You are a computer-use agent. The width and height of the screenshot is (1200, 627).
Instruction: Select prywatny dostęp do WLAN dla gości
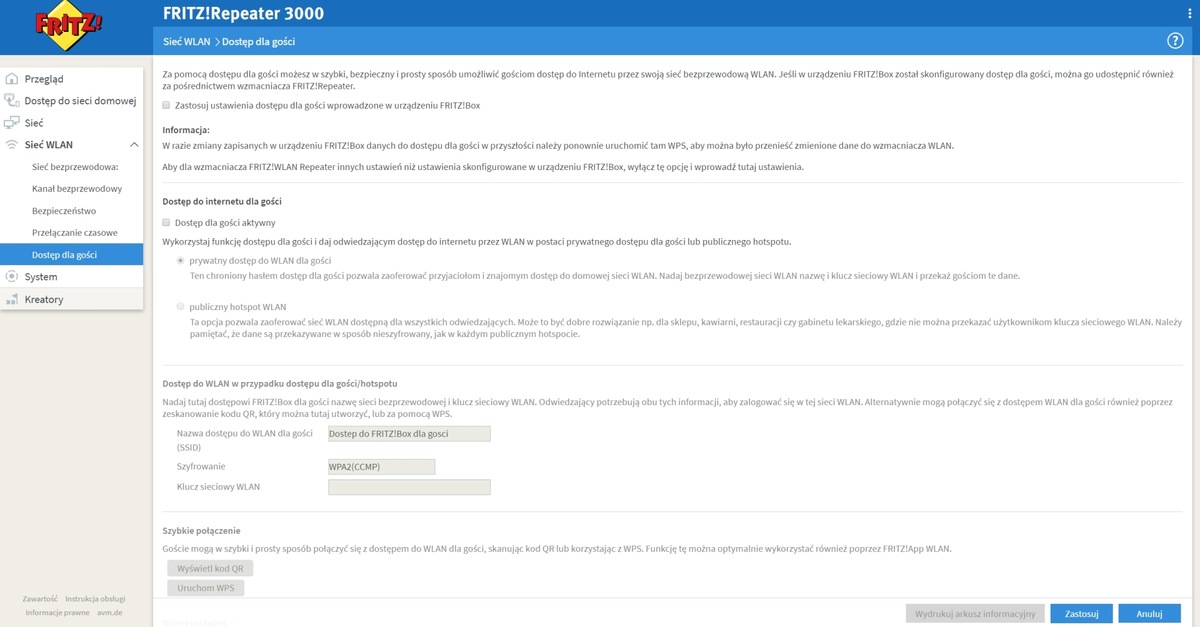[181, 260]
